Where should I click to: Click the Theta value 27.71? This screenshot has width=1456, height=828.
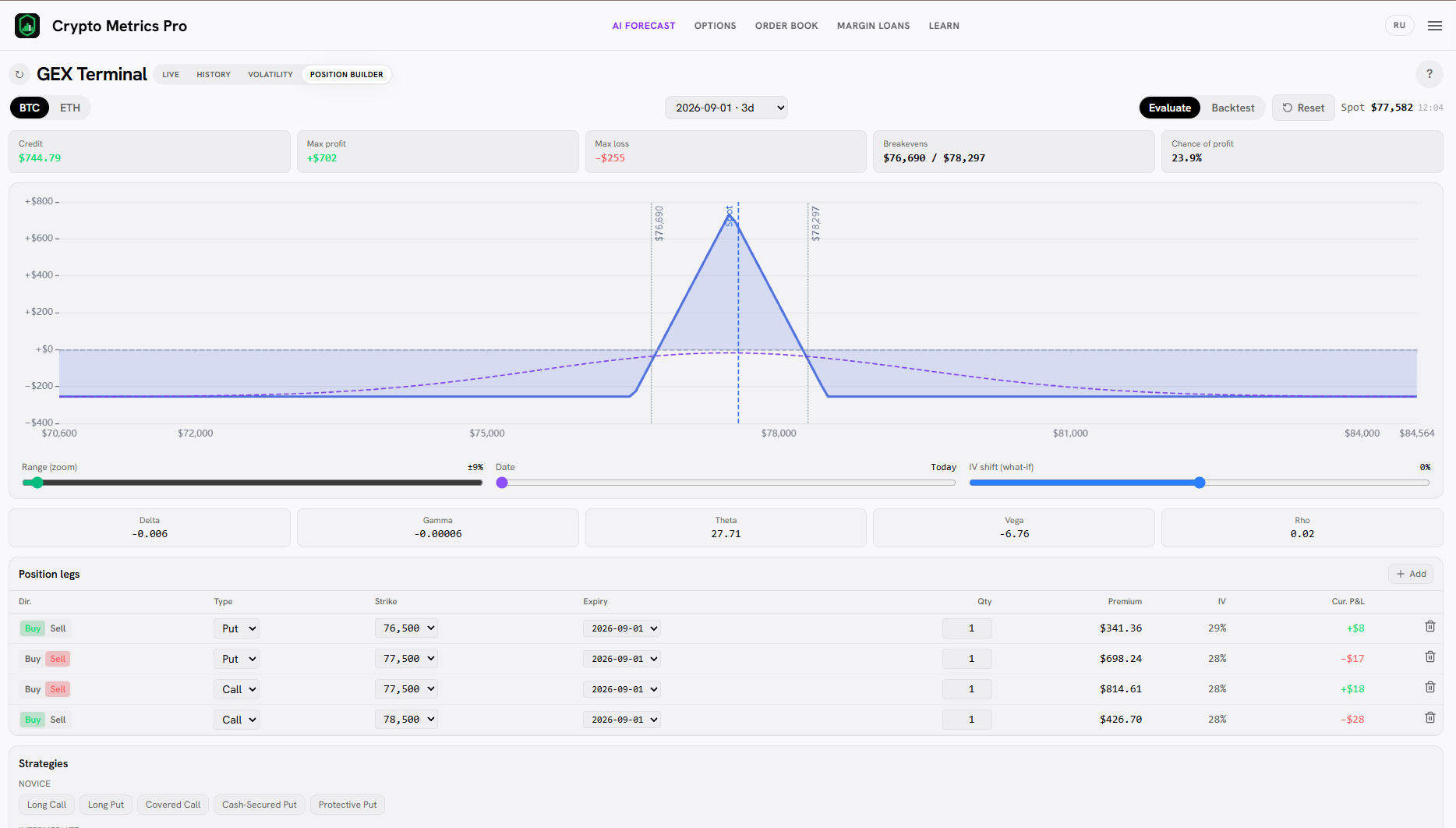[x=726, y=534]
